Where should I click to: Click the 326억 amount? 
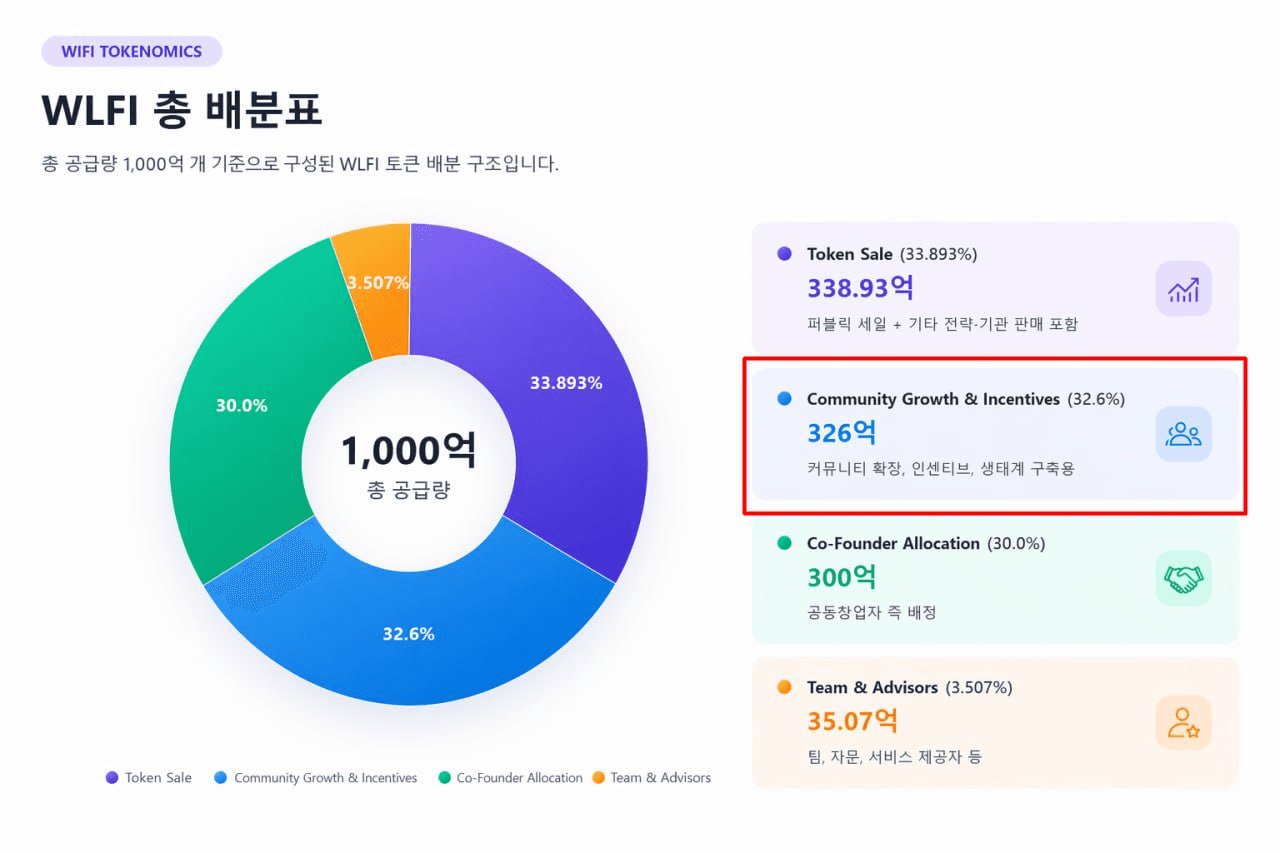click(842, 433)
